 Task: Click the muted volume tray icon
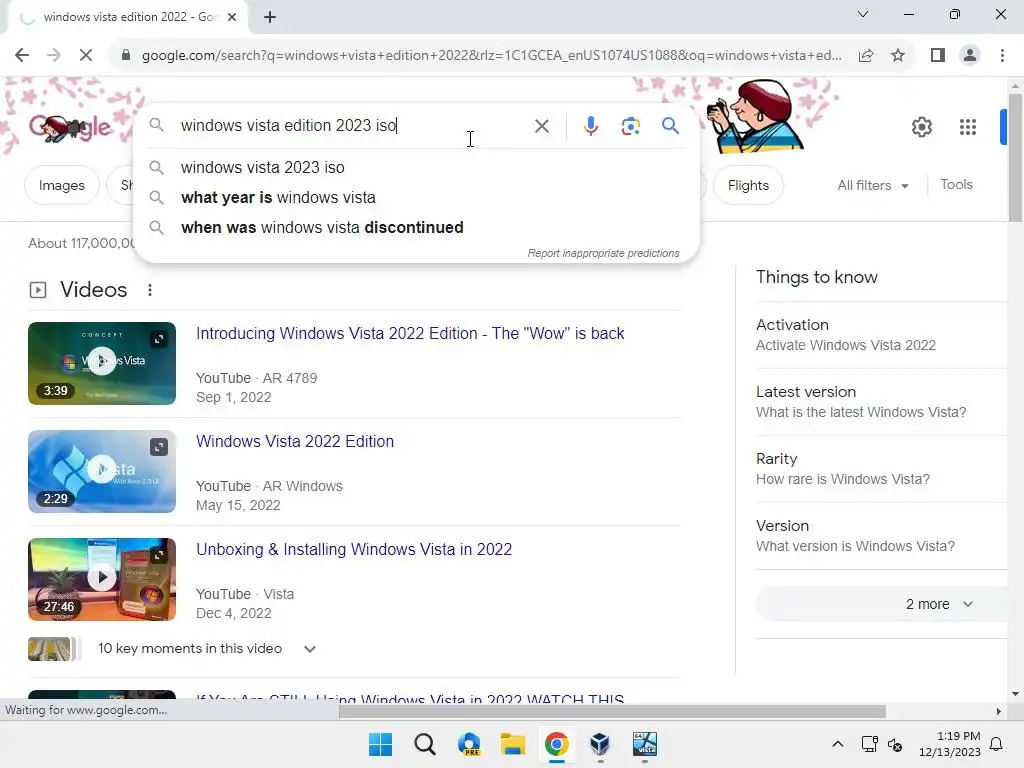(x=895, y=744)
